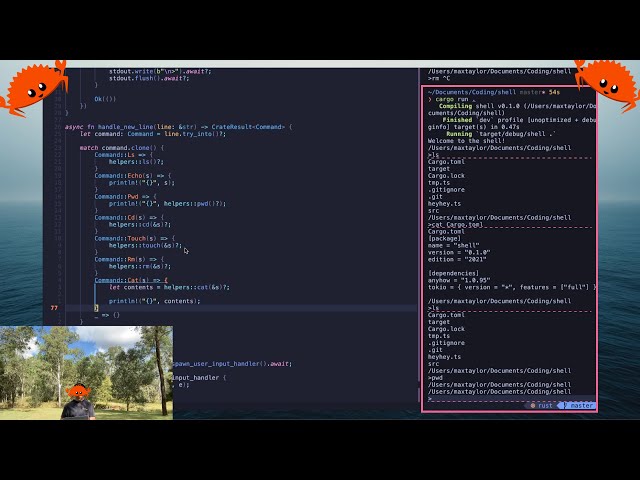The image size is (640, 480).
Task: Click the 'tokio = { version' terminal line
Action: [512, 287]
